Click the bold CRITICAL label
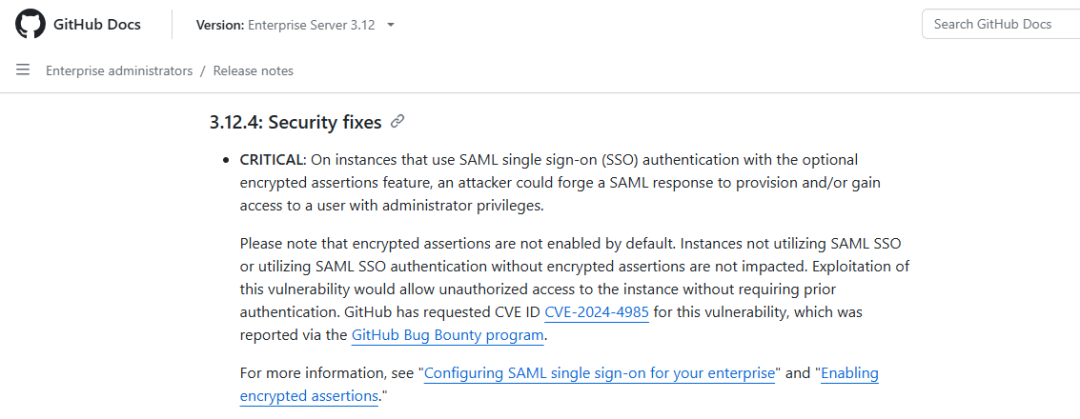 pyautogui.click(x=271, y=160)
